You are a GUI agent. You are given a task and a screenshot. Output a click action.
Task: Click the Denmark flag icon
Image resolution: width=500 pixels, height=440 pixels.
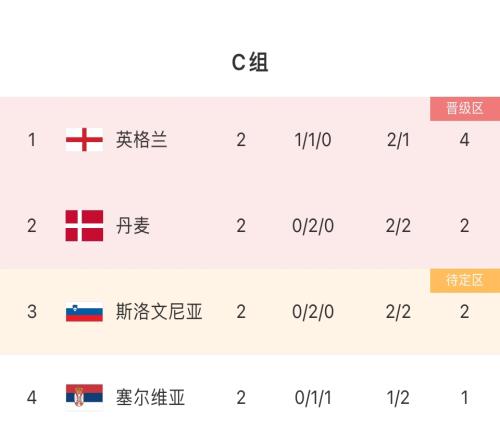[x=84, y=225]
